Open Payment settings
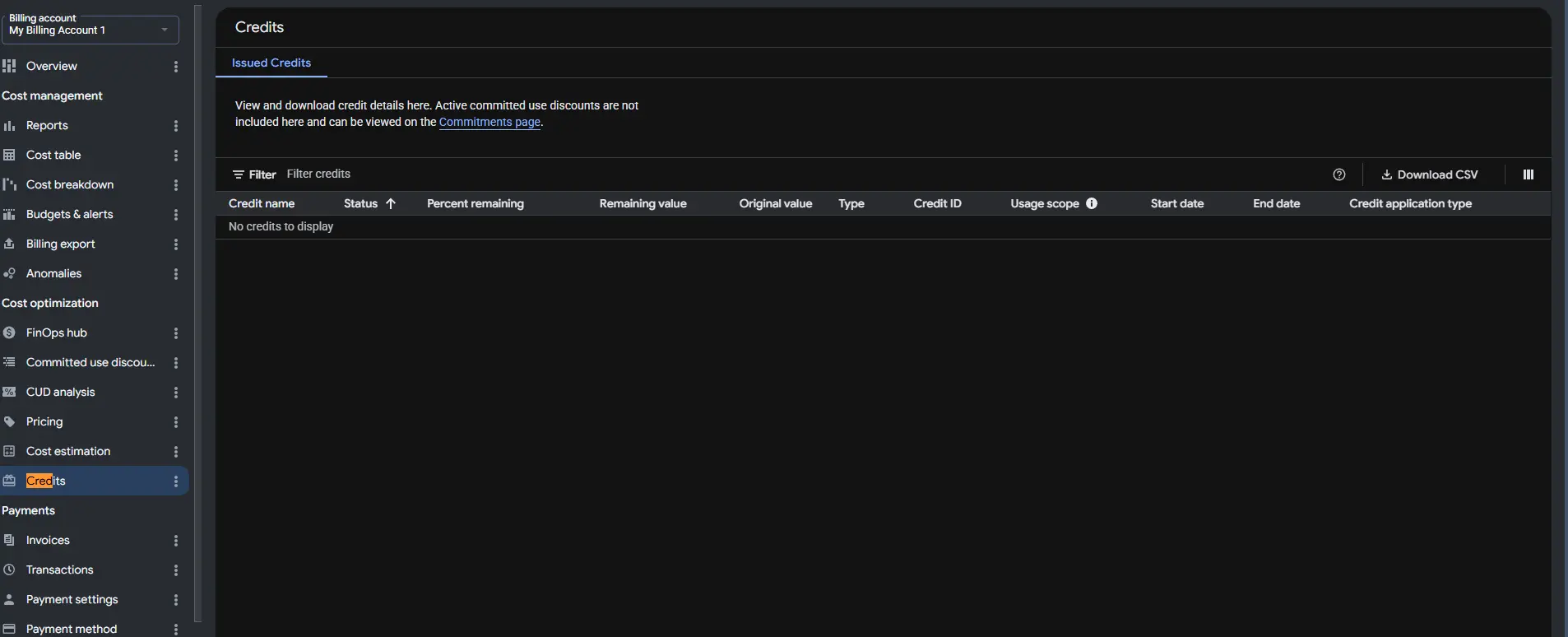 [72, 599]
